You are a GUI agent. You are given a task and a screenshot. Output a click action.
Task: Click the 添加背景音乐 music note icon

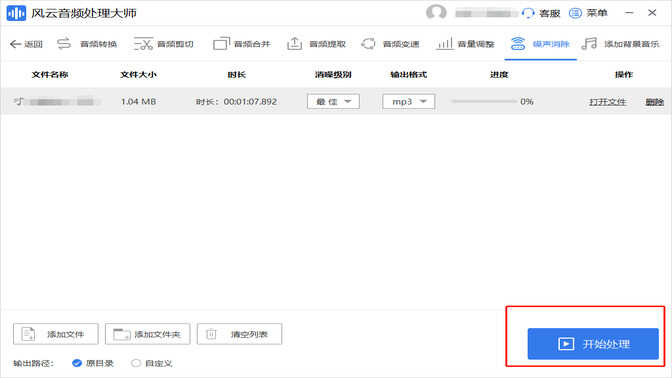[589, 43]
